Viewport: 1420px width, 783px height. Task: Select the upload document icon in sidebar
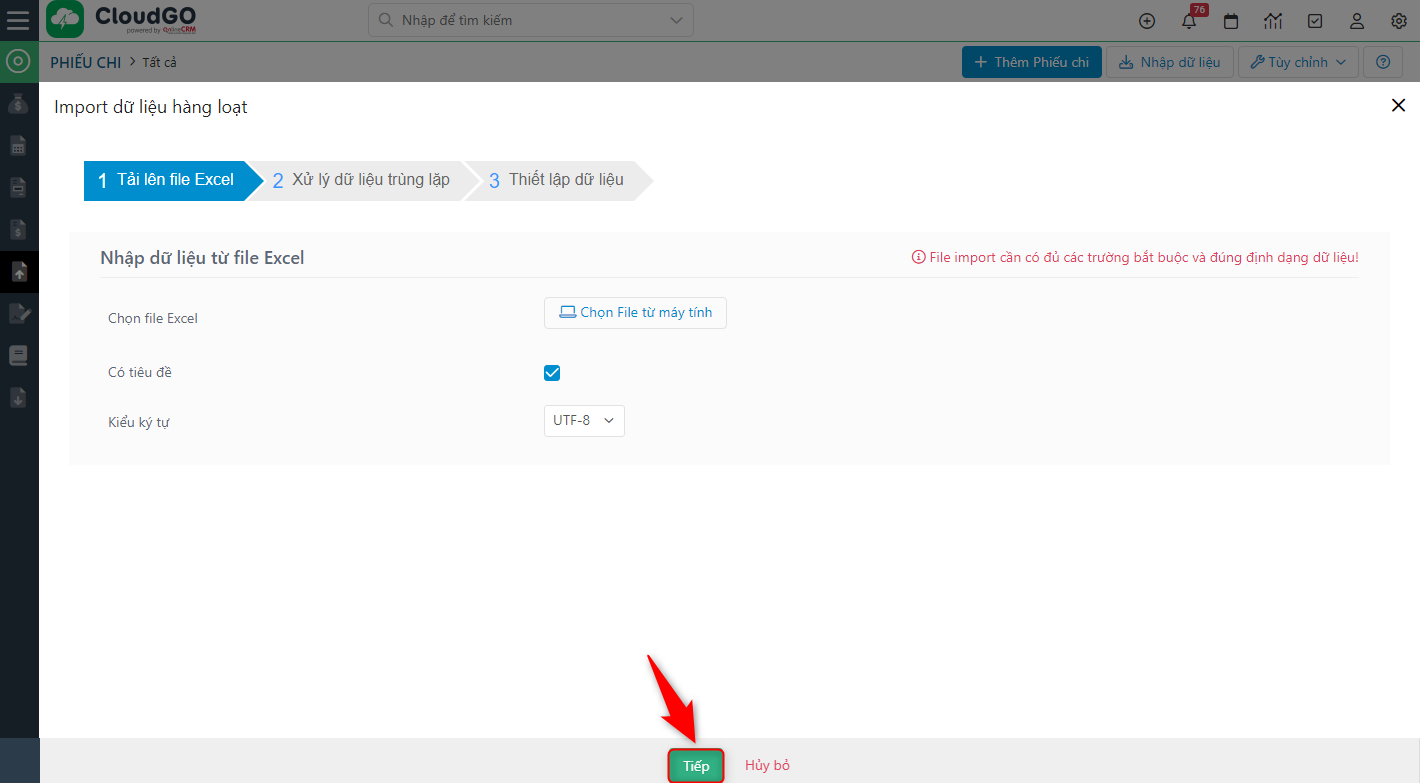click(x=18, y=271)
